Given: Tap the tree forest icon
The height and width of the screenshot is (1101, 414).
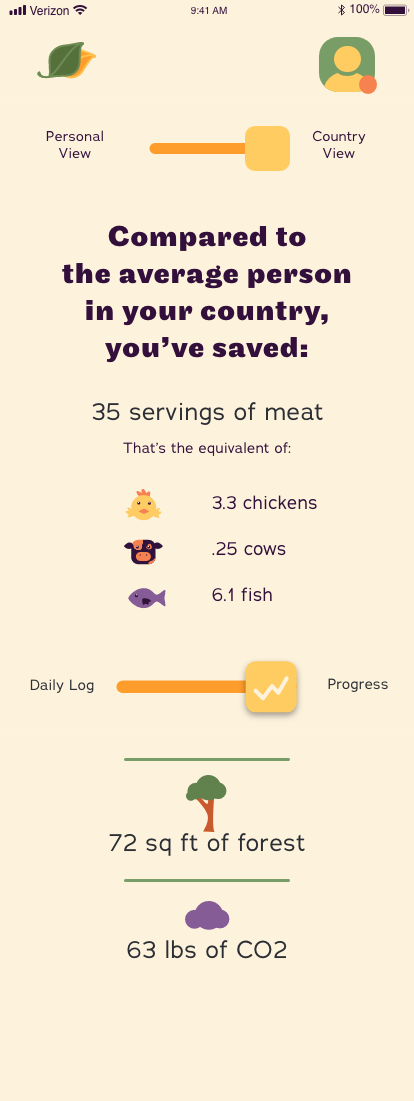Looking at the screenshot, I should (206, 803).
